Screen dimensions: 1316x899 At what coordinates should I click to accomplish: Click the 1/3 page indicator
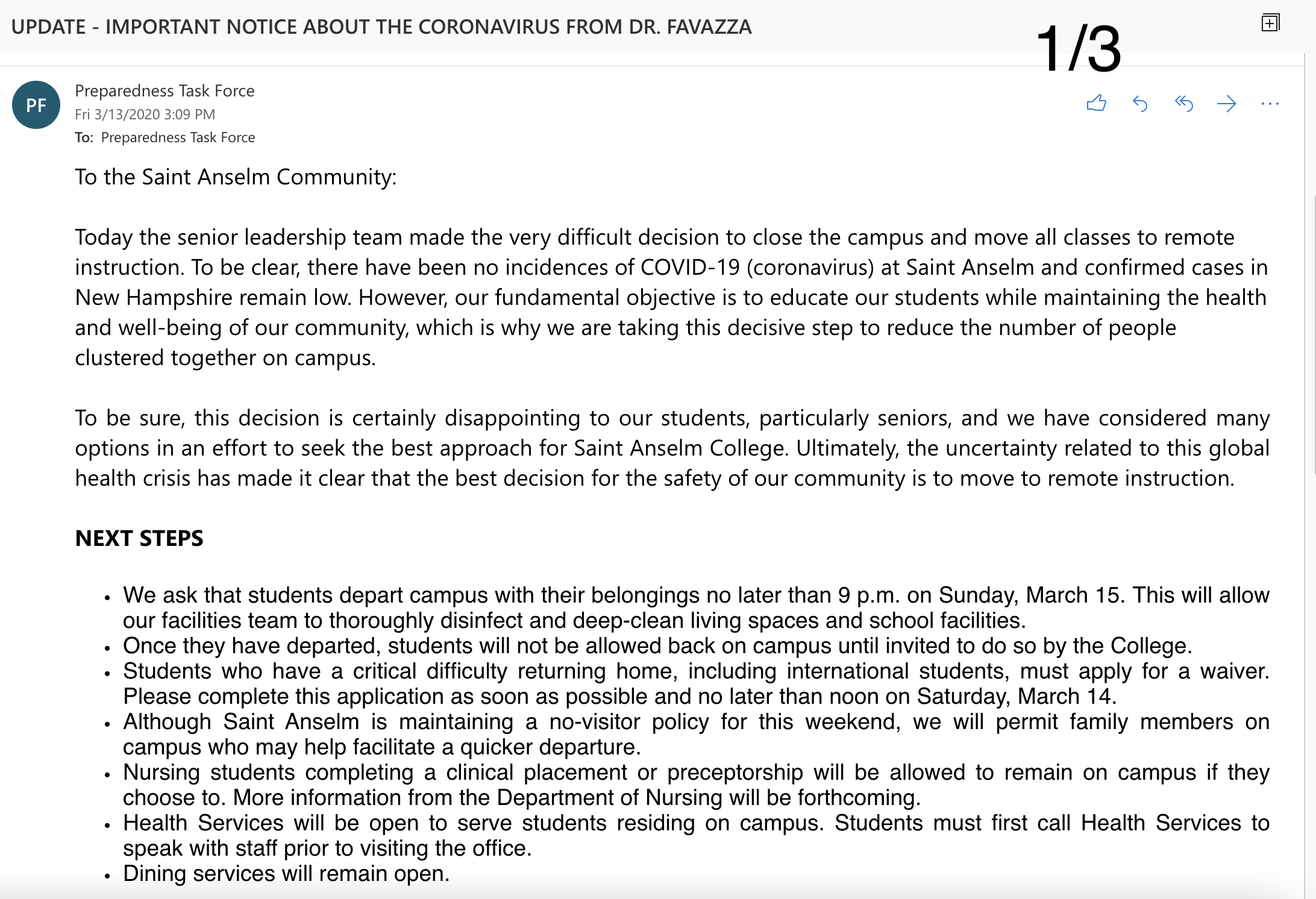coord(1079,48)
